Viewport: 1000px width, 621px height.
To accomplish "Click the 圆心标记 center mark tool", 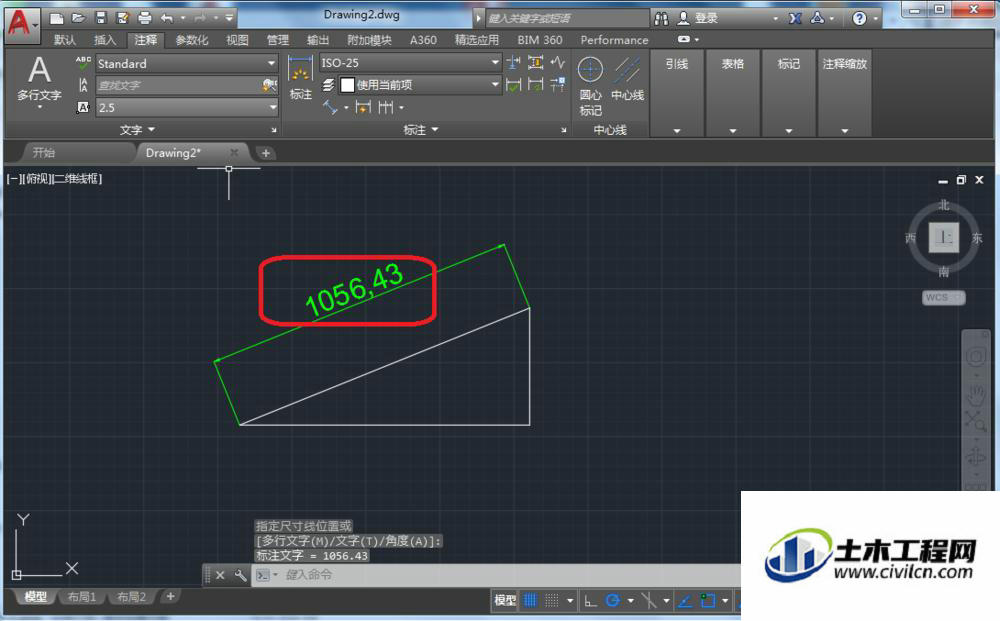I will pyautogui.click(x=591, y=85).
